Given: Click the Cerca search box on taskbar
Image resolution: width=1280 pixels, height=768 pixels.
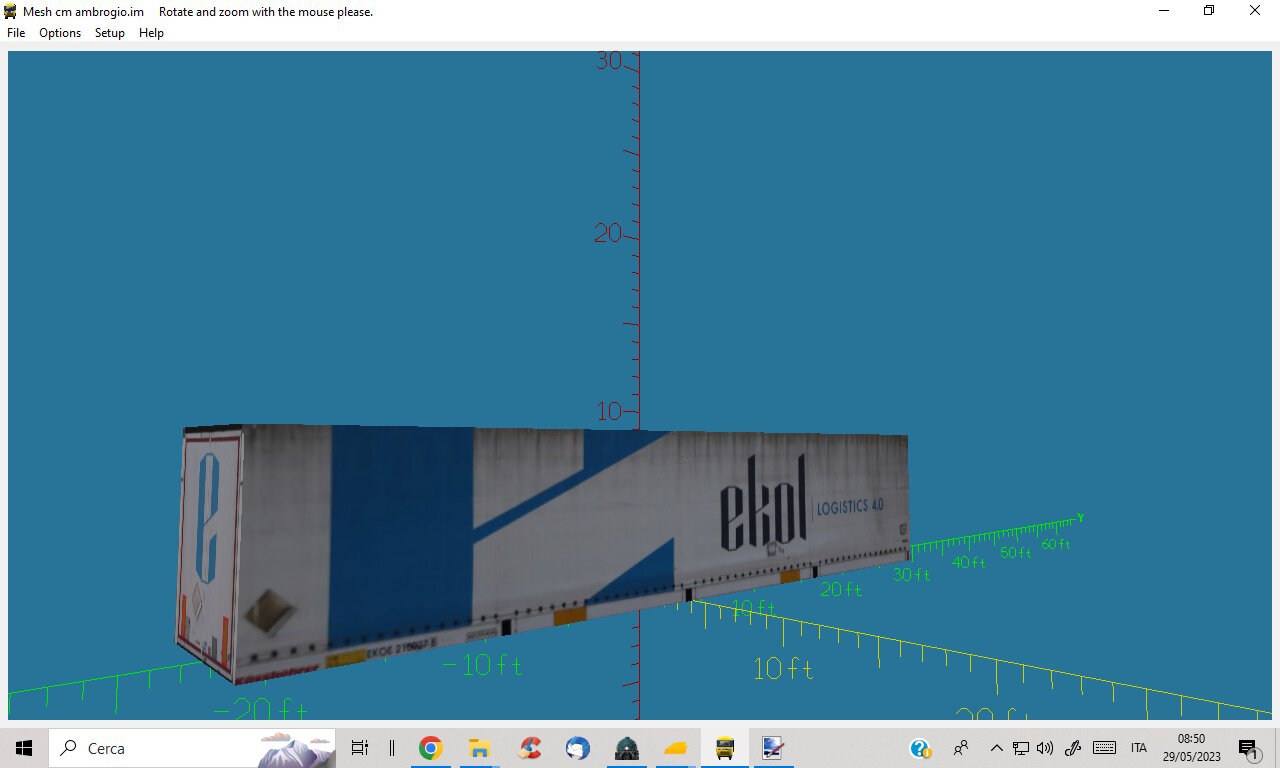Looking at the screenshot, I should [192, 748].
